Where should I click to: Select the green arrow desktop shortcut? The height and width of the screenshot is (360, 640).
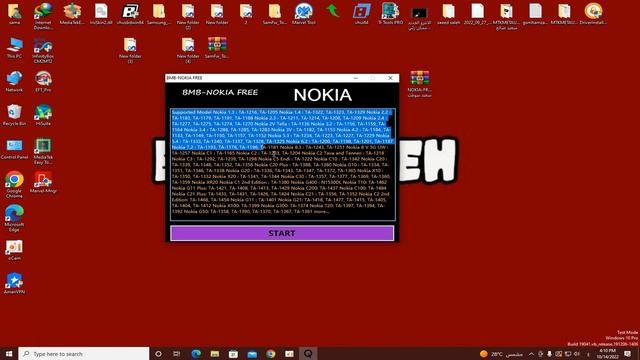(x=333, y=11)
